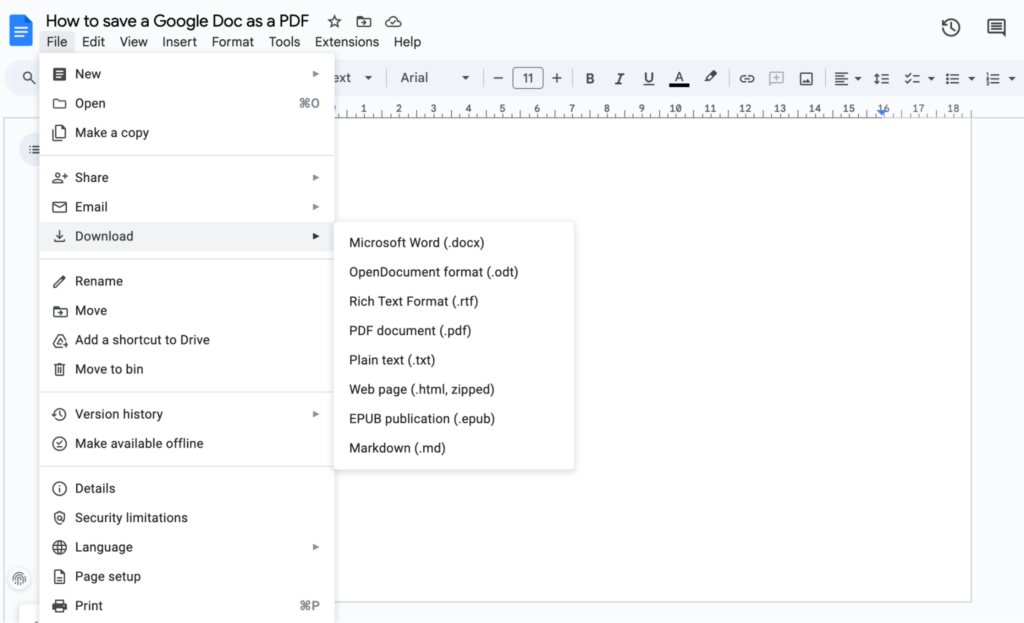
Task: Star the document
Action: click(334, 22)
